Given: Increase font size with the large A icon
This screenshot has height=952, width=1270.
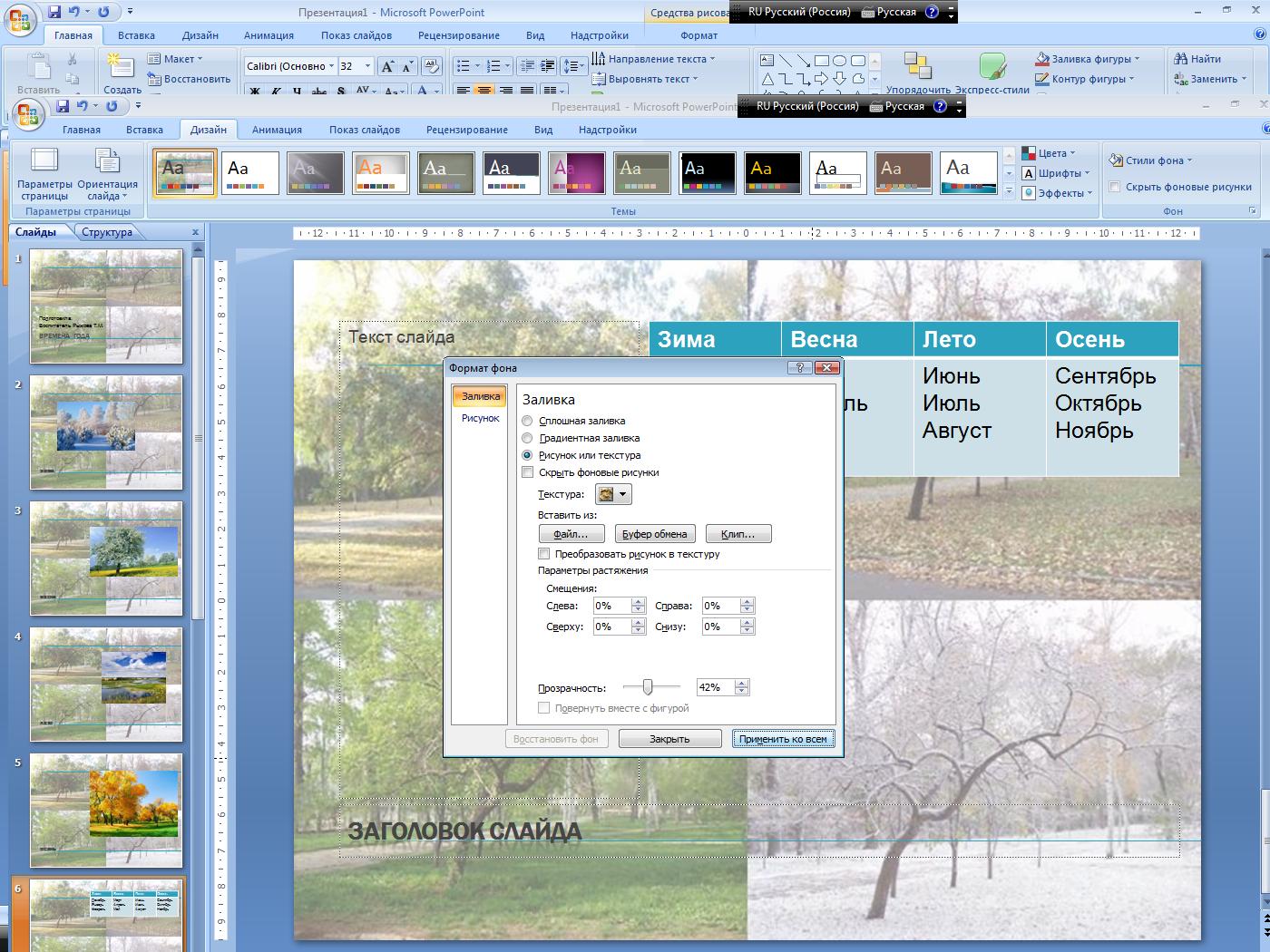Looking at the screenshot, I should point(387,66).
